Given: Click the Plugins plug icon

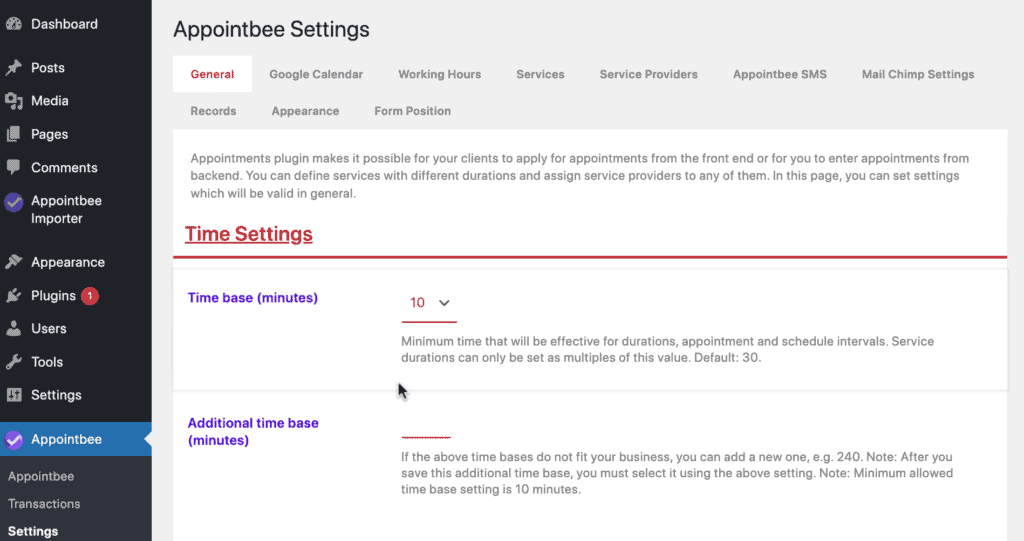Looking at the screenshot, I should tap(14, 296).
